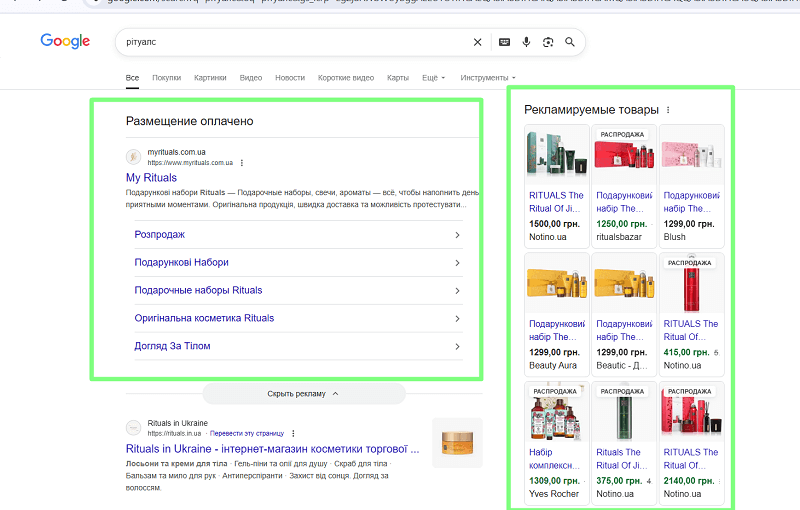Click the Размещение оплачено heading
Viewport: 800px width, 510px height.
(190, 121)
